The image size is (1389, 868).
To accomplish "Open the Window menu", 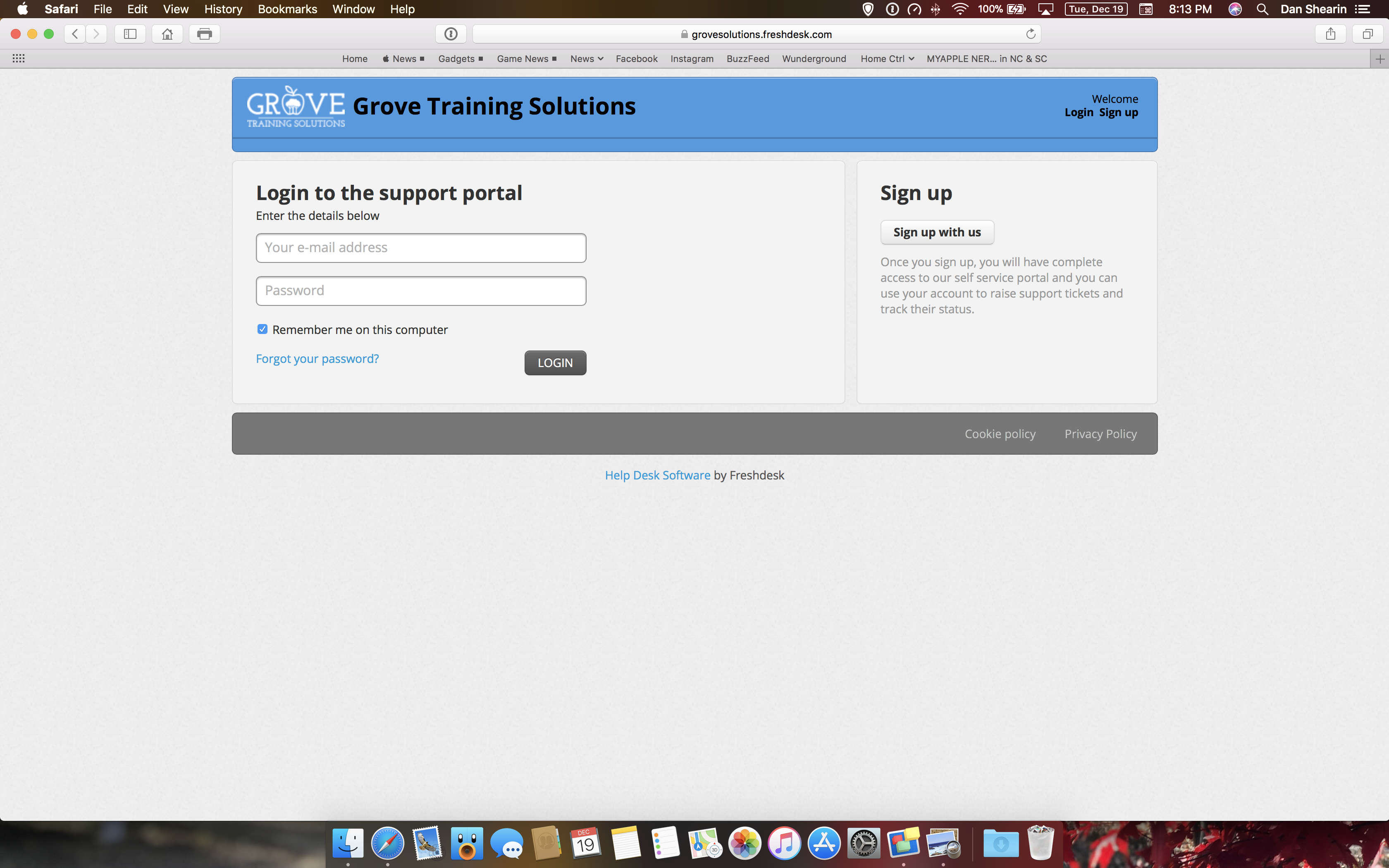I will [353, 9].
